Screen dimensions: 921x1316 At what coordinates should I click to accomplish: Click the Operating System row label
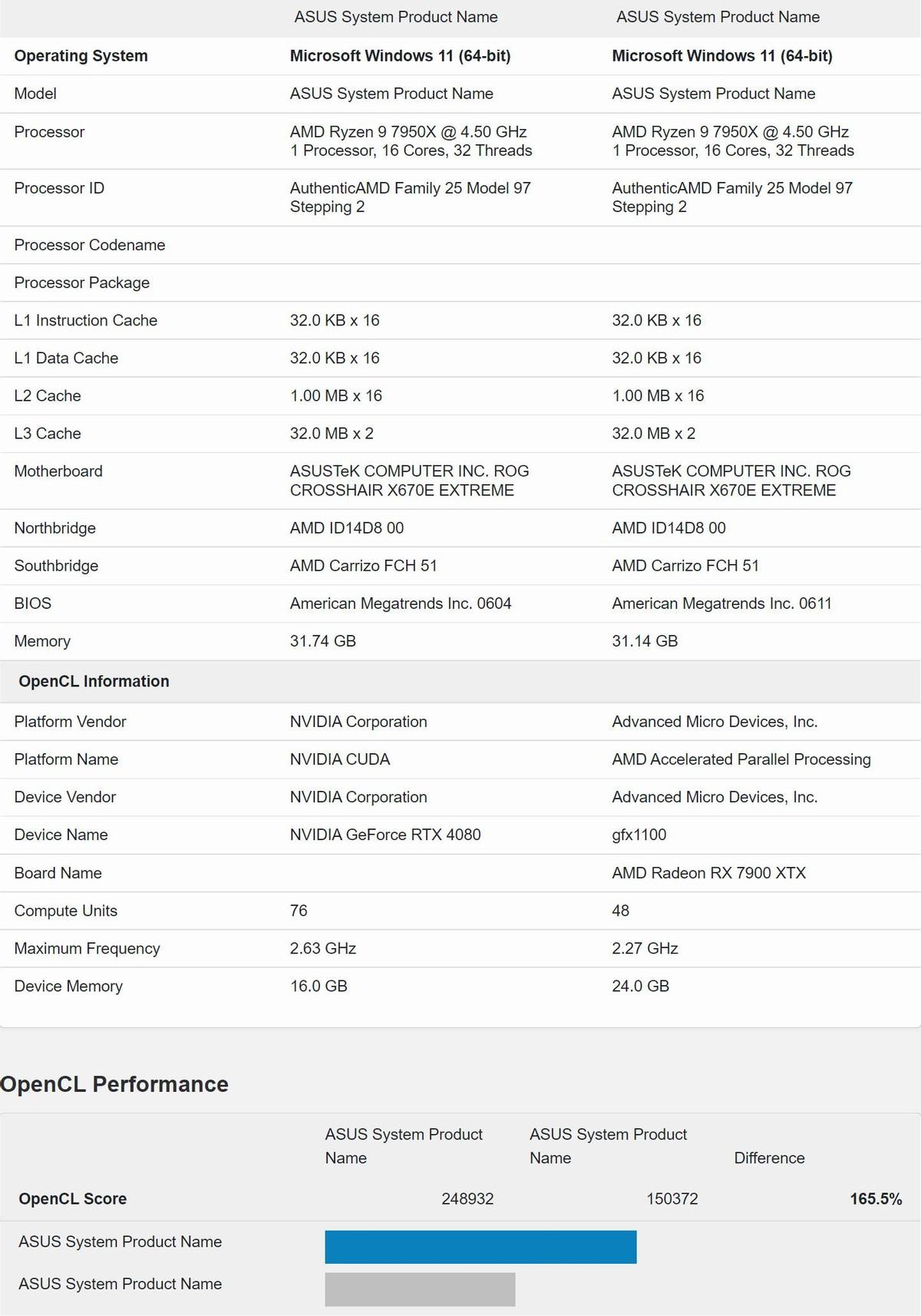click(x=81, y=56)
